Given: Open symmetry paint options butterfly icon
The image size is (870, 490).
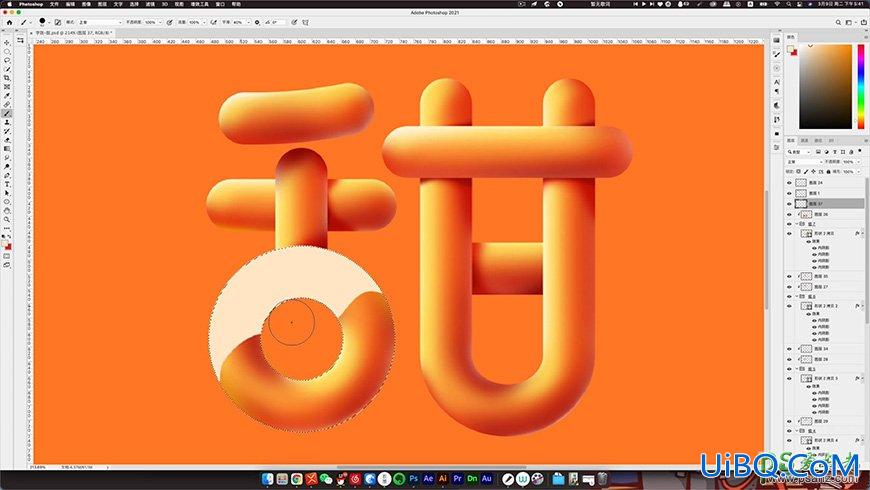Looking at the screenshot, I should (305, 22).
